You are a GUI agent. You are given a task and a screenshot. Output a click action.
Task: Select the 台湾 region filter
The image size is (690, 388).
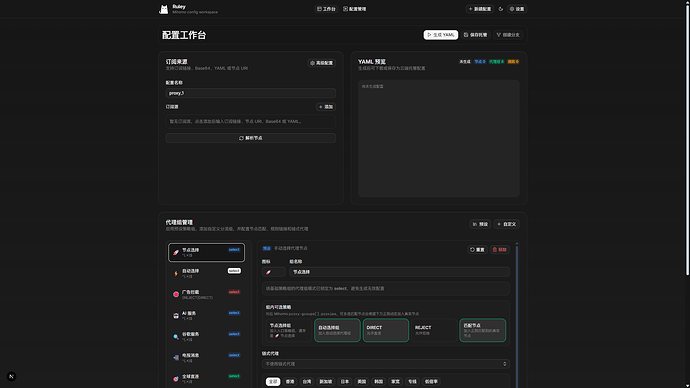coord(307,381)
